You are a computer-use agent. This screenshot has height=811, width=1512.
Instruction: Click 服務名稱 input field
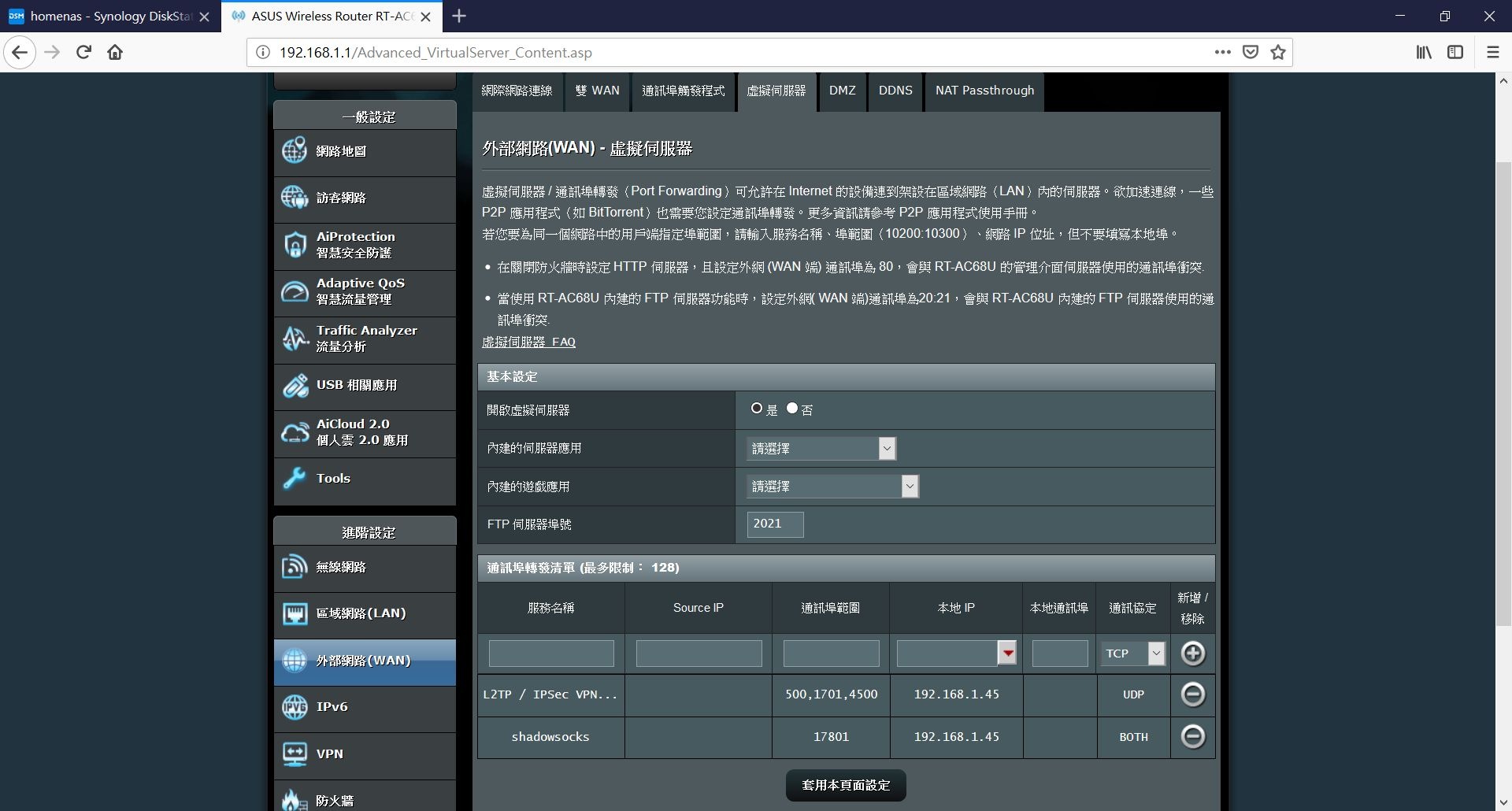pyautogui.click(x=551, y=653)
